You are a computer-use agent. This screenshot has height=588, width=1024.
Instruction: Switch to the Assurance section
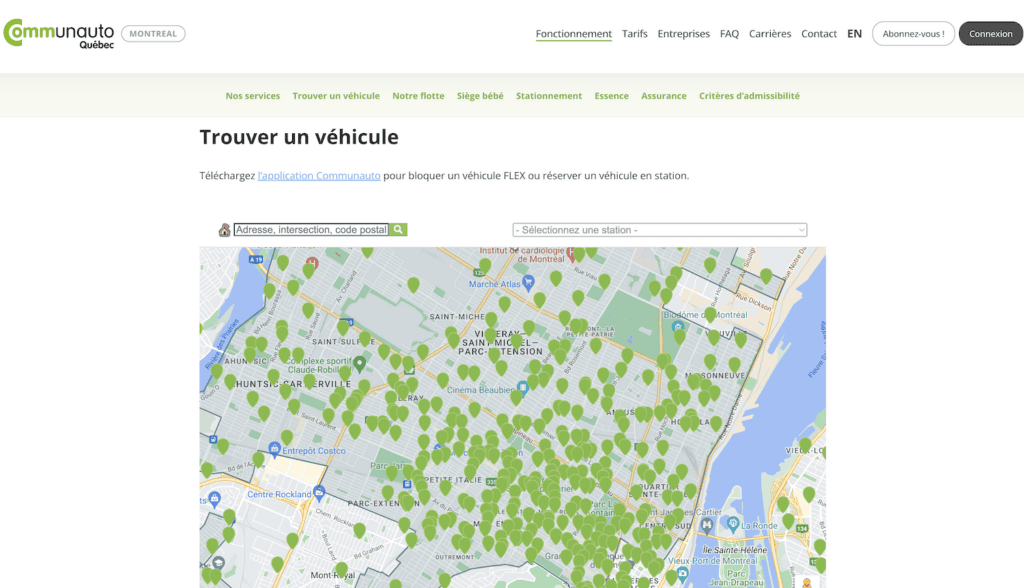coord(664,95)
